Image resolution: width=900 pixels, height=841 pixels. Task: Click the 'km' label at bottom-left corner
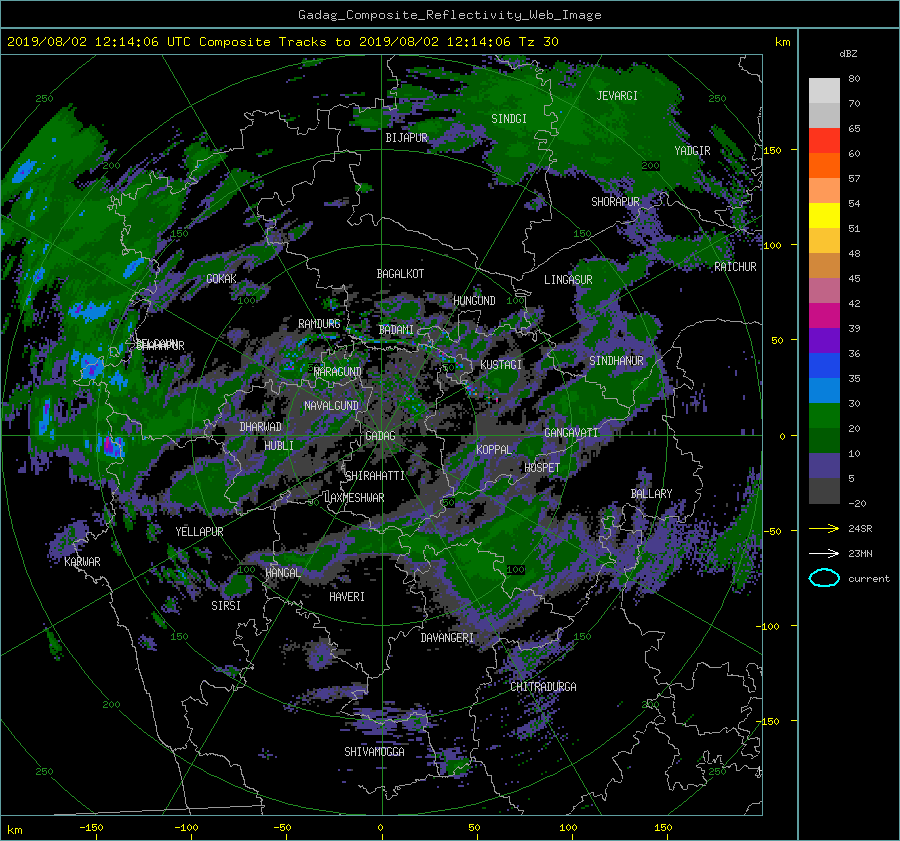pyautogui.click(x=14, y=830)
